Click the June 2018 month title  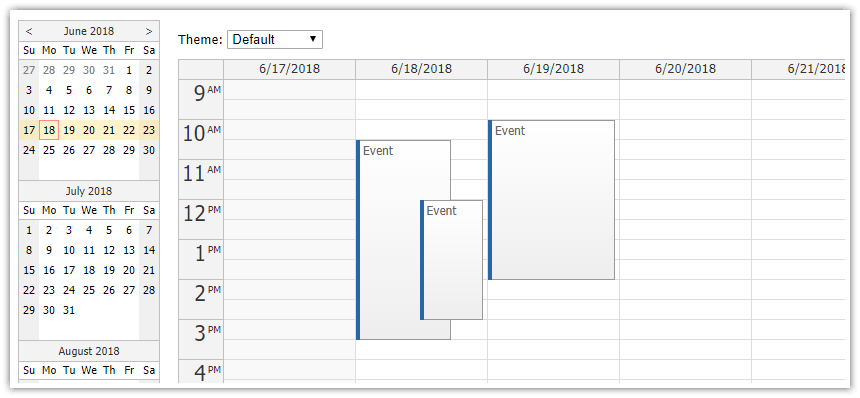click(x=89, y=31)
